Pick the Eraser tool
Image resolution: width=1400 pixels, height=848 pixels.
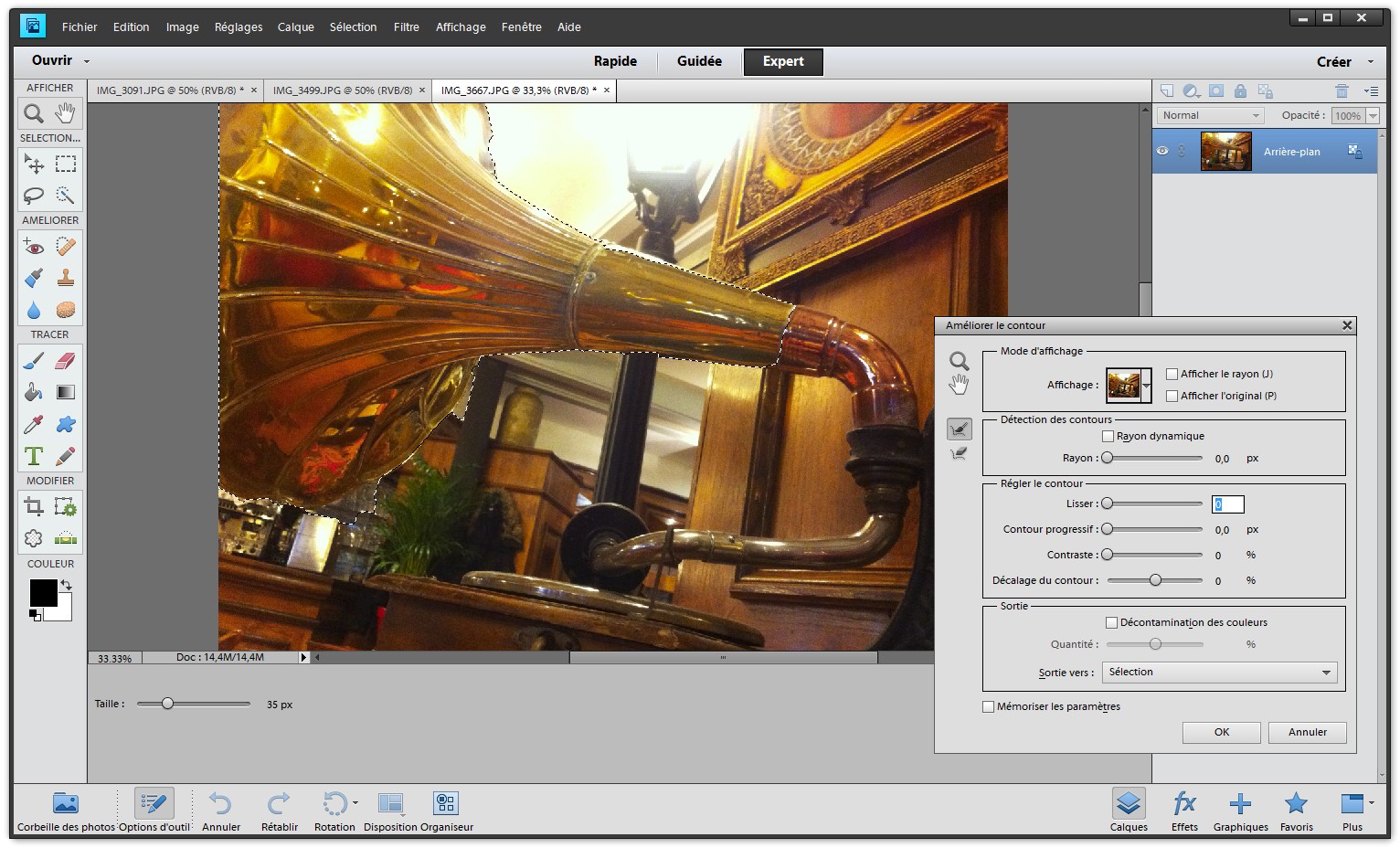[66, 361]
